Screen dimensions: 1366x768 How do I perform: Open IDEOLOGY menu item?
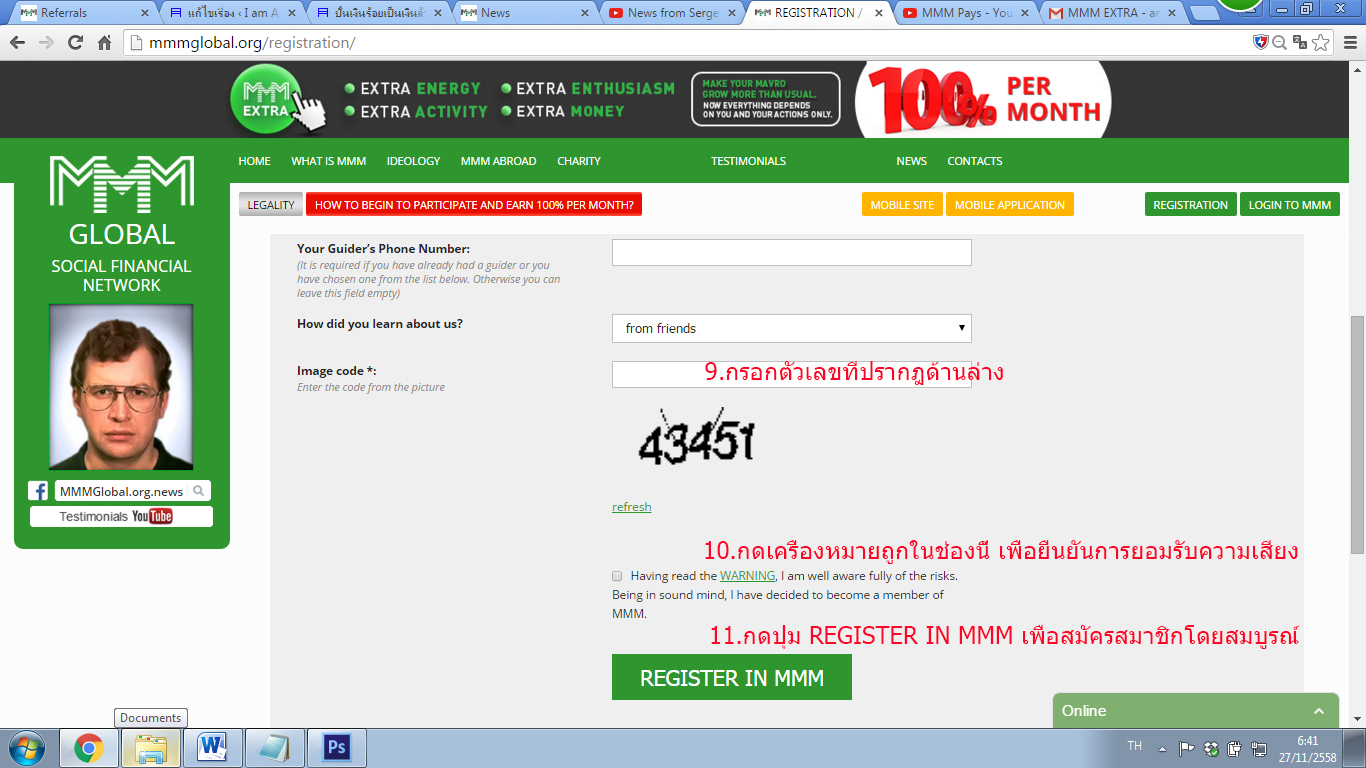tap(413, 161)
